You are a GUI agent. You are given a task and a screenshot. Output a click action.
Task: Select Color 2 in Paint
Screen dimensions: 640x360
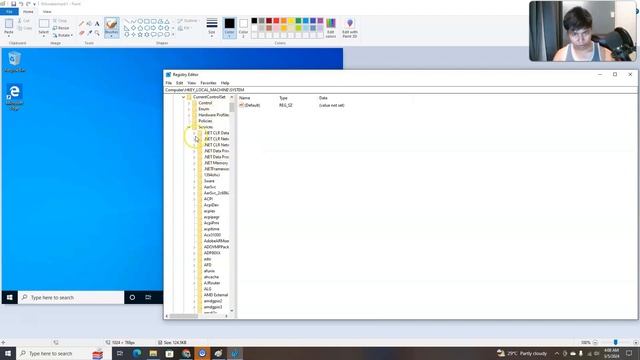tap(243, 28)
